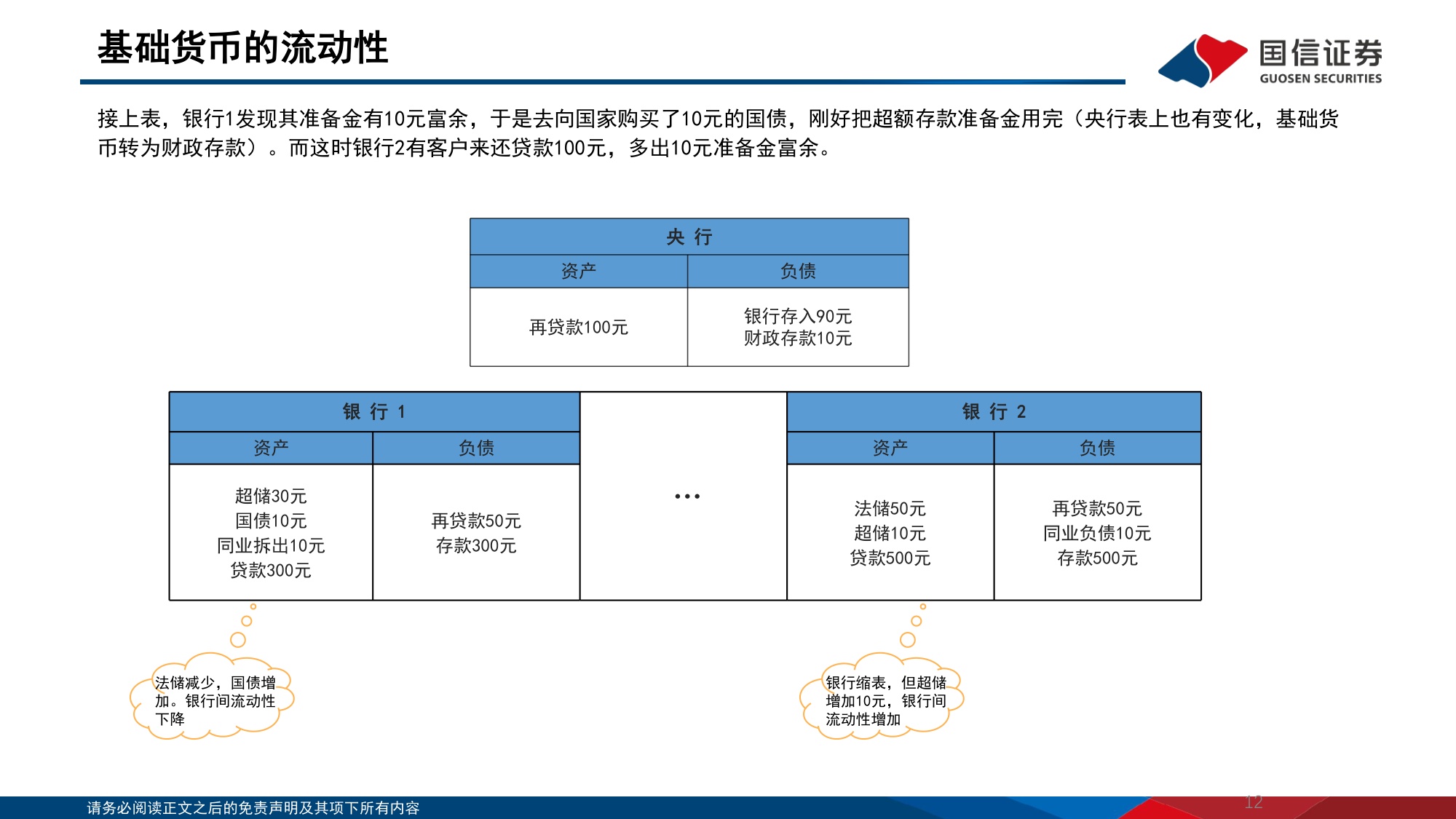Click the 资产 column header under 央行
Image resolution: width=1456 pixels, height=819 pixels.
579,271
